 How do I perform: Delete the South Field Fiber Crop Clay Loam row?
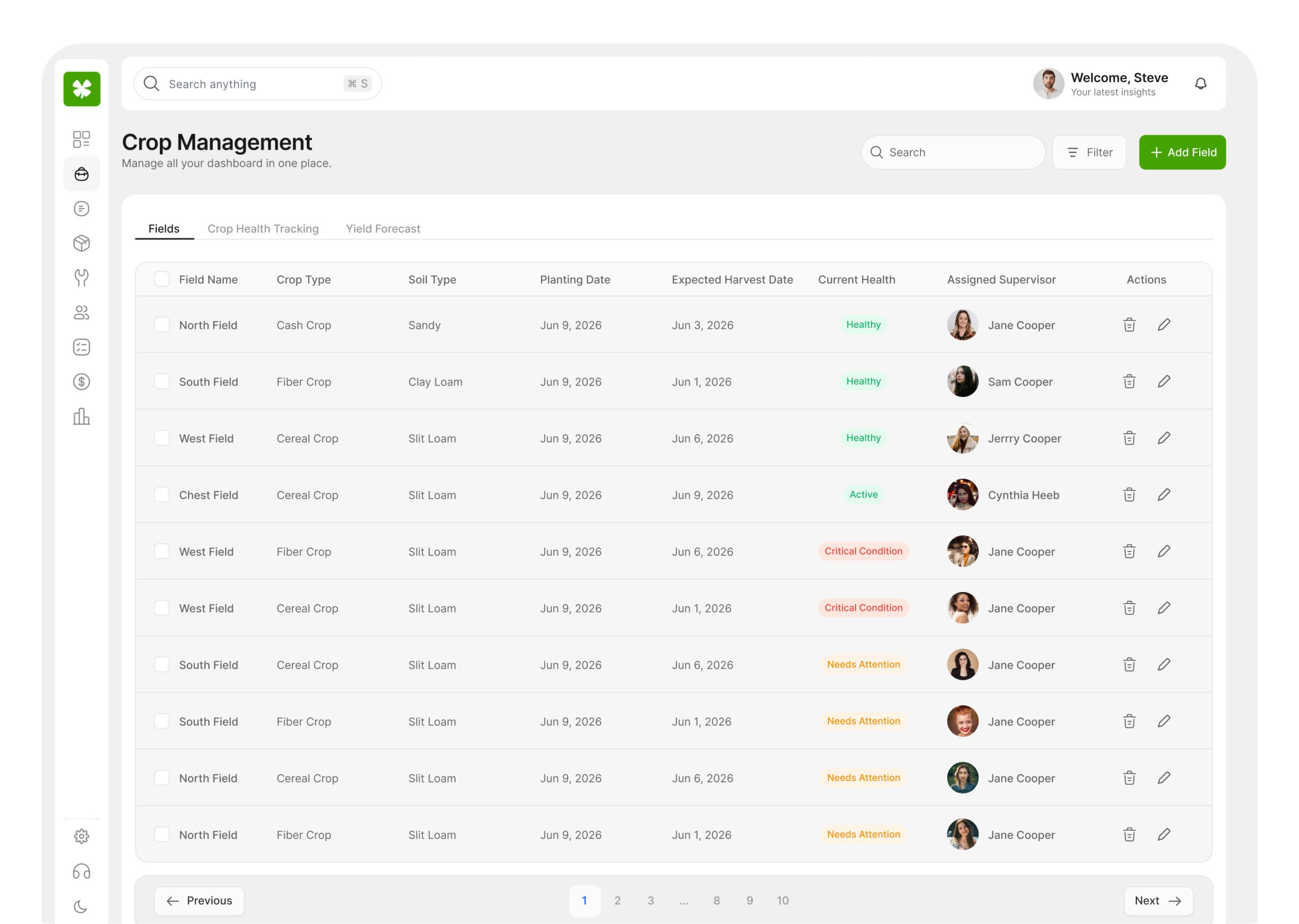(x=1129, y=382)
